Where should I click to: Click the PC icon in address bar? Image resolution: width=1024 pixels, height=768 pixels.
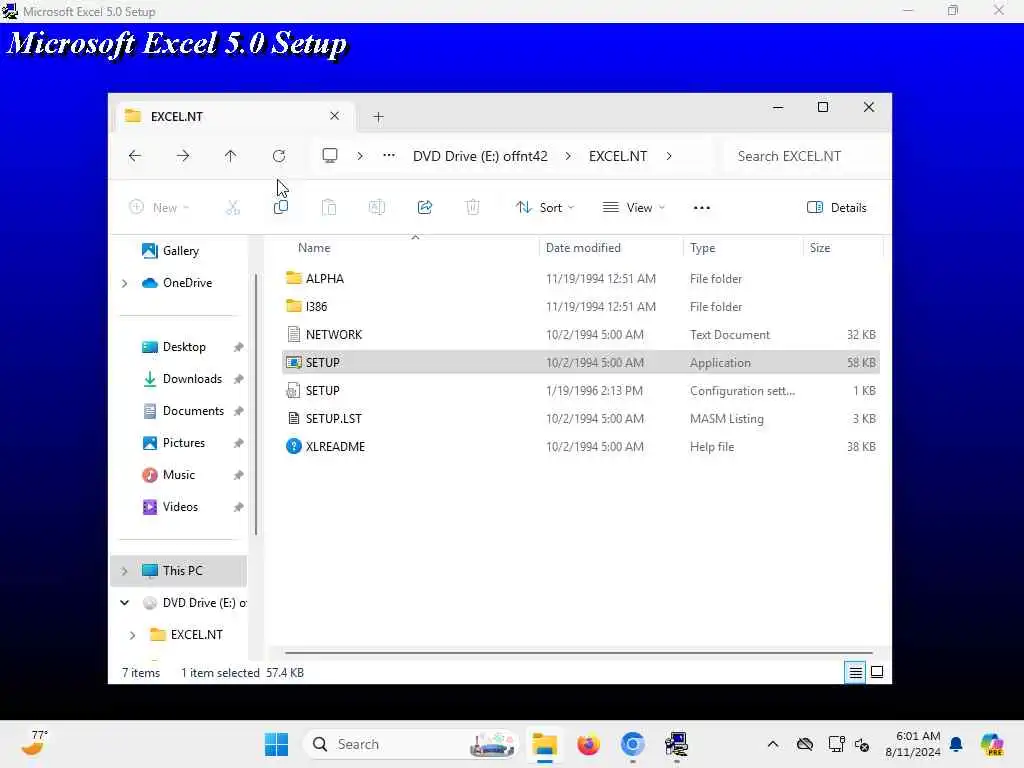330,156
